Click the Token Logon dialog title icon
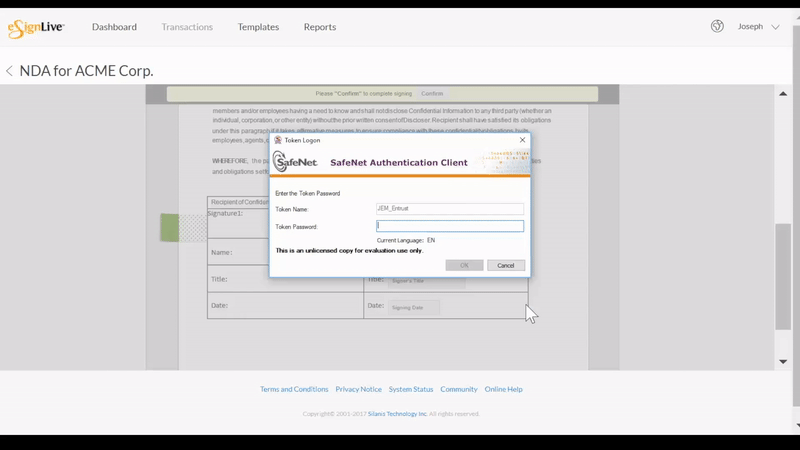 coord(278,140)
